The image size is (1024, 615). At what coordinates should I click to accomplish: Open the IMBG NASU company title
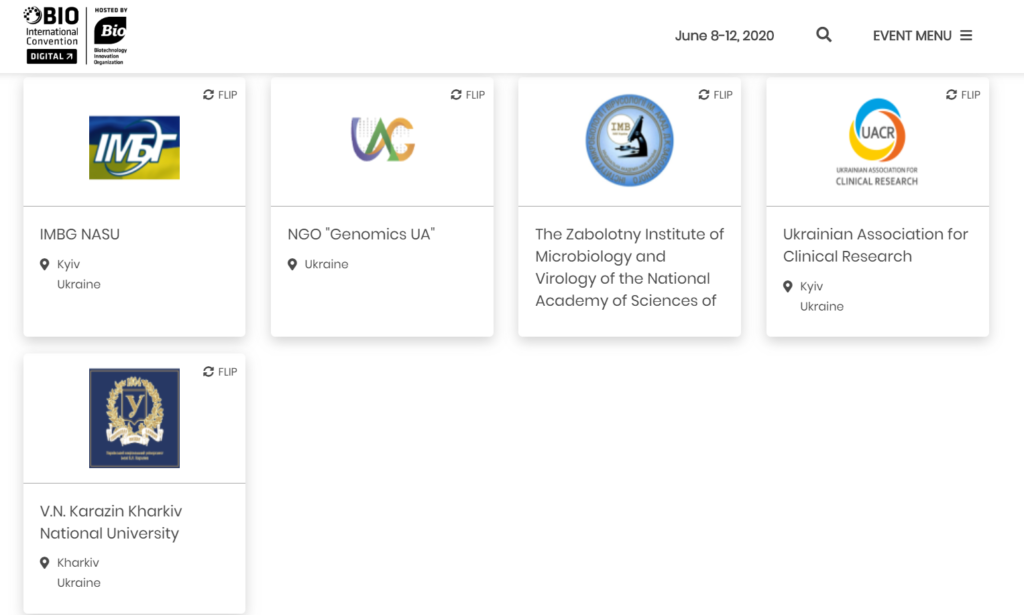pyautogui.click(x=80, y=234)
